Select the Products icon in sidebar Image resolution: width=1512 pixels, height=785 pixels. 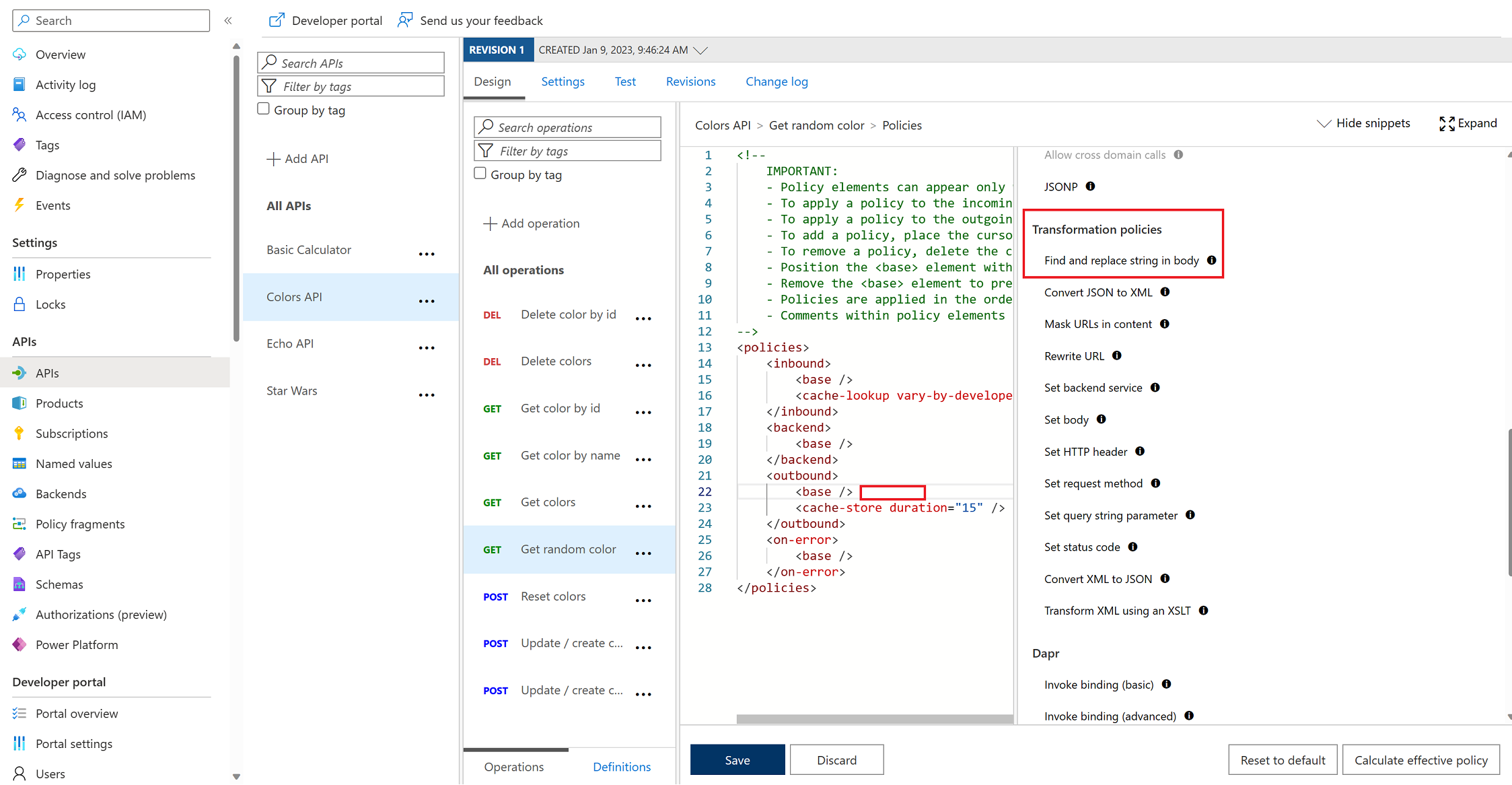pos(20,403)
